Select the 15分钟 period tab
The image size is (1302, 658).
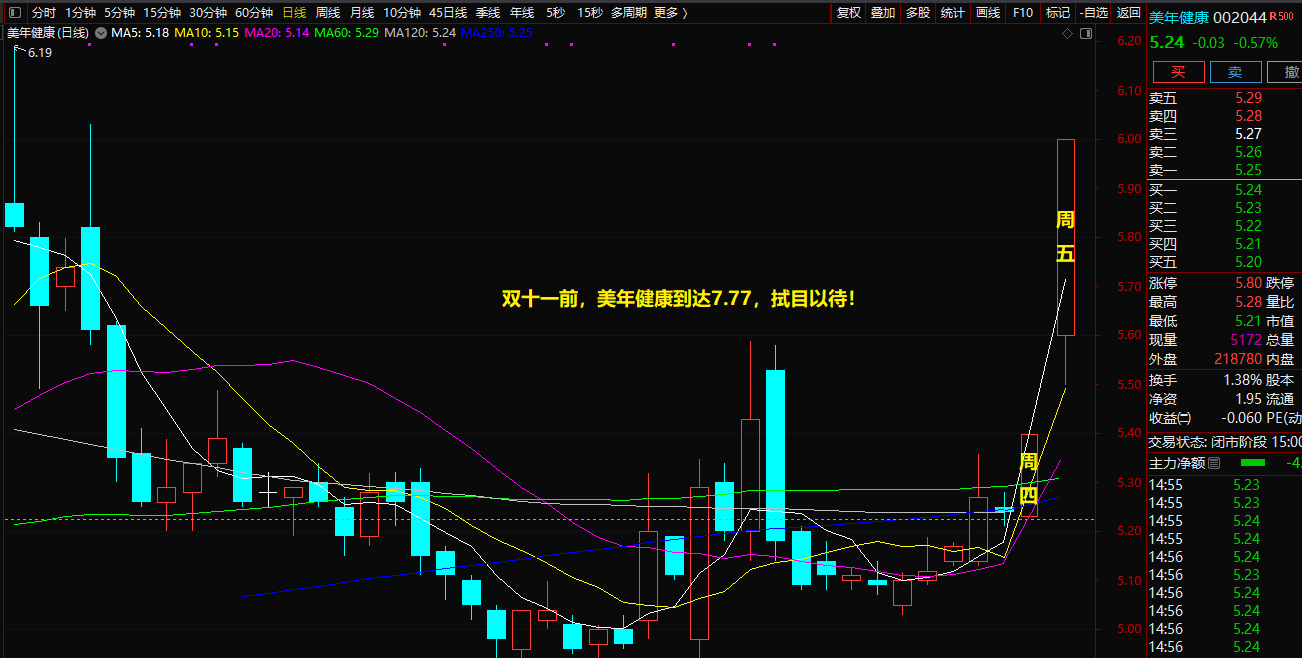click(162, 13)
